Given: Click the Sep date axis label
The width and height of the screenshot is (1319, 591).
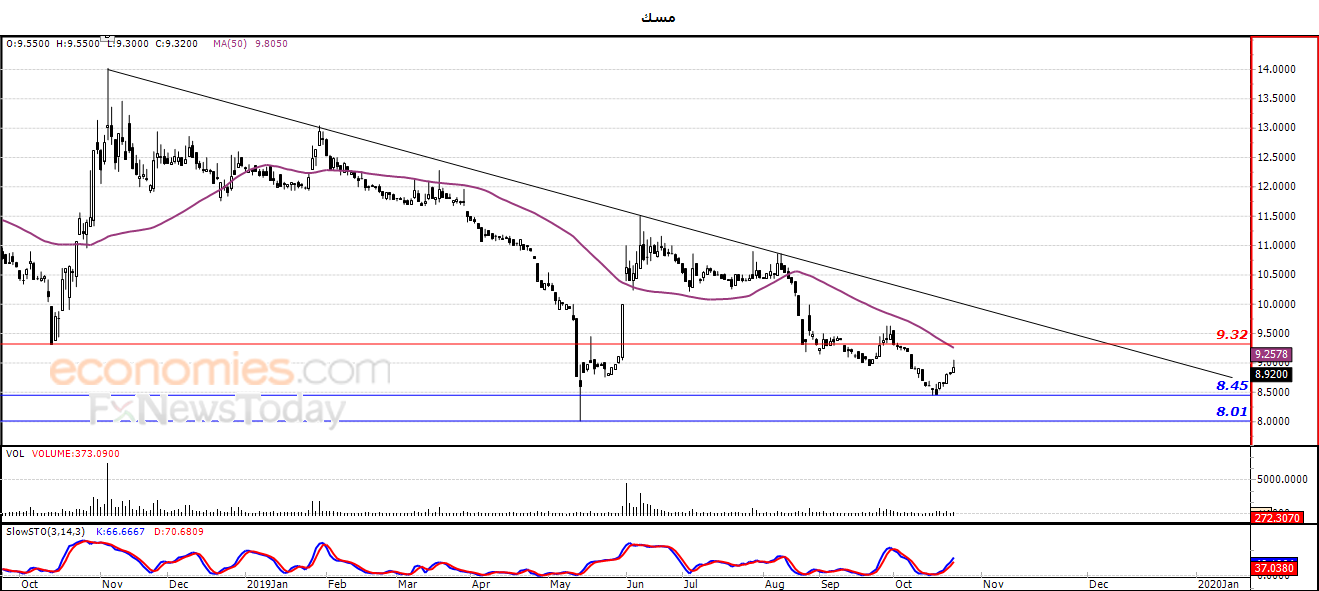Looking at the screenshot, I should [829, 582].
